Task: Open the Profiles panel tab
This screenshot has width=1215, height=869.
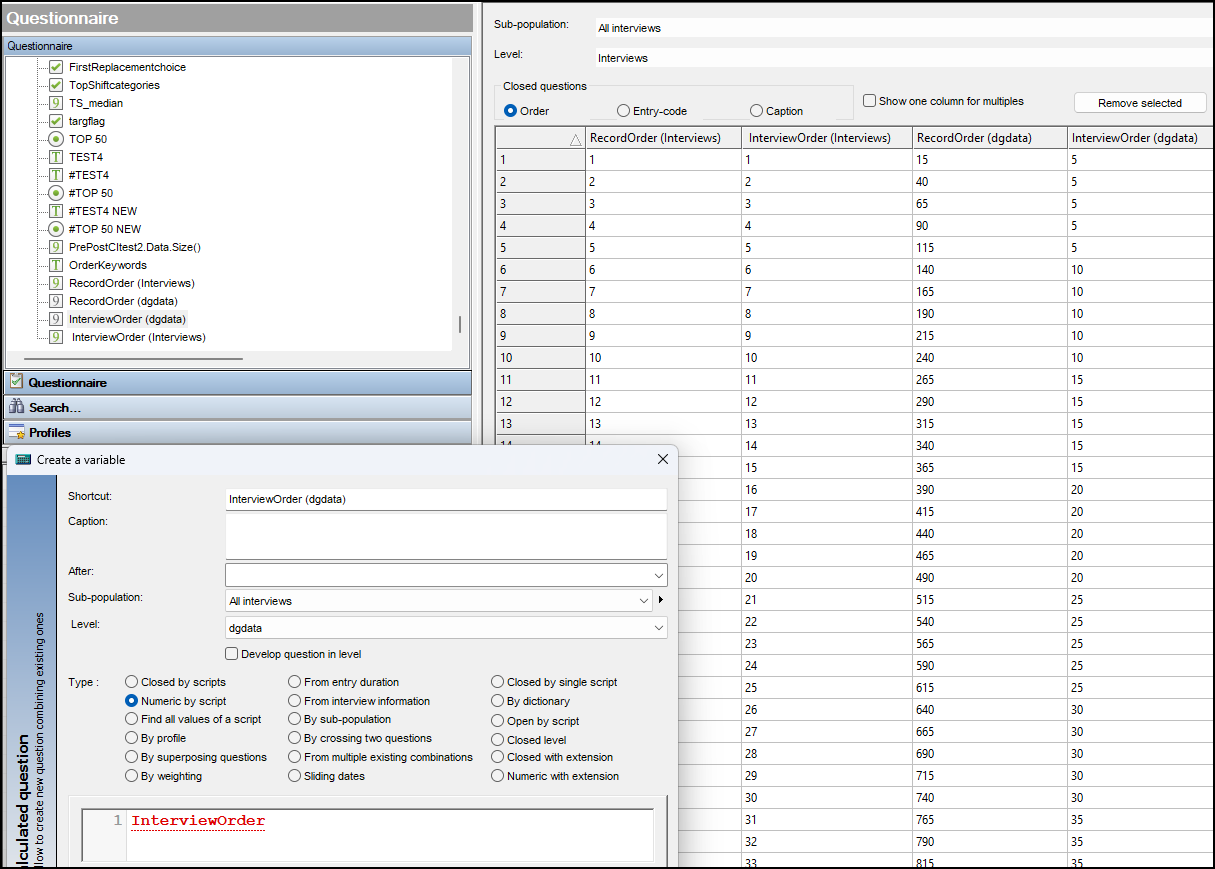Action: point(238,432)
